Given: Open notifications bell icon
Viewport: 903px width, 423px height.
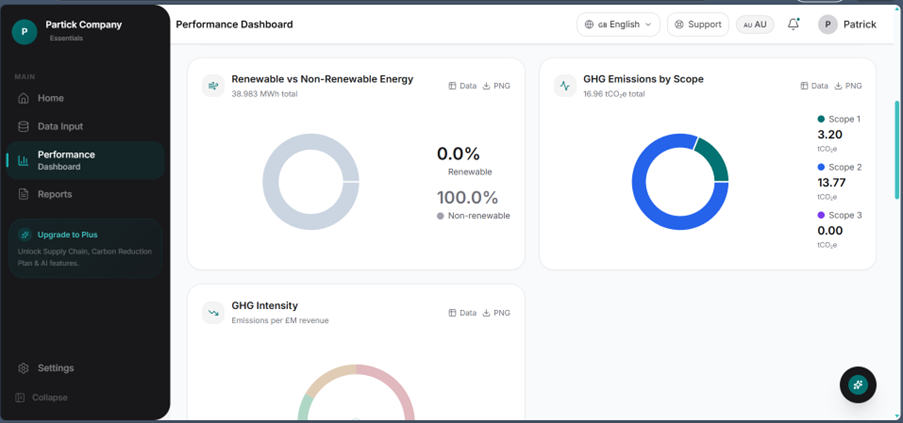Looking at the screenshot, I should click(x=794, y=24).
